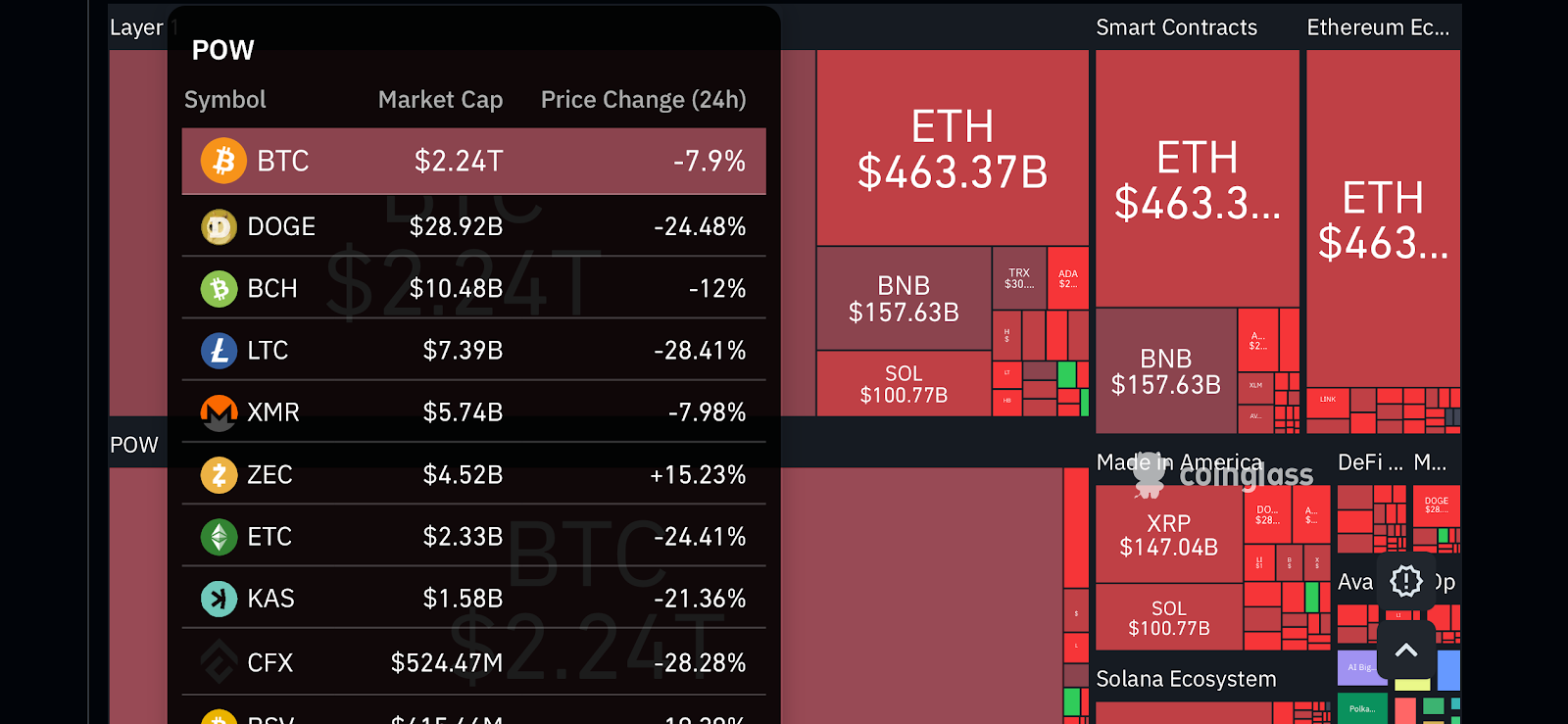This screenshot has width=1568, height=724.
Task: Click the Bitcoin Cash green icon
Action: pos(219,289)
